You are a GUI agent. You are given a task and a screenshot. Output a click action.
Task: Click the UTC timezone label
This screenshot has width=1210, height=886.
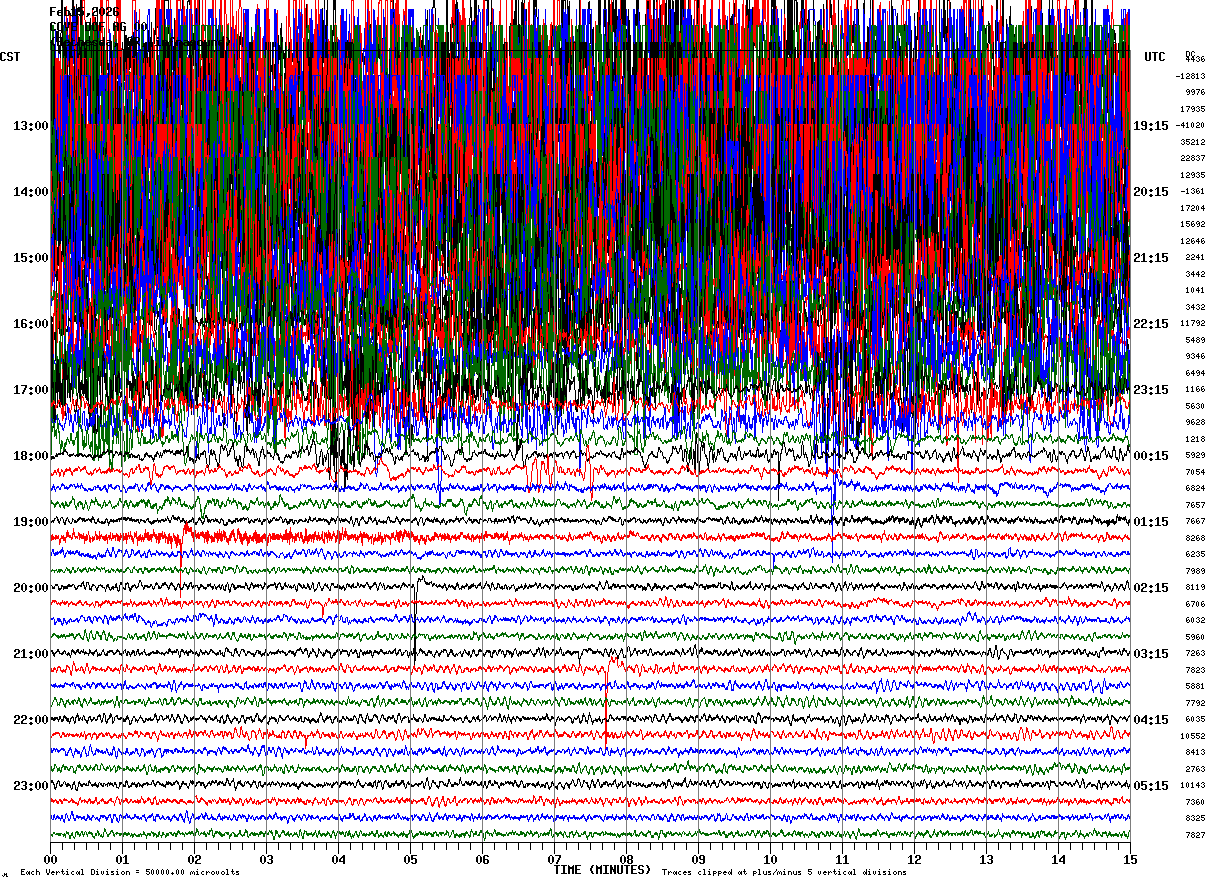point(1155,57)
